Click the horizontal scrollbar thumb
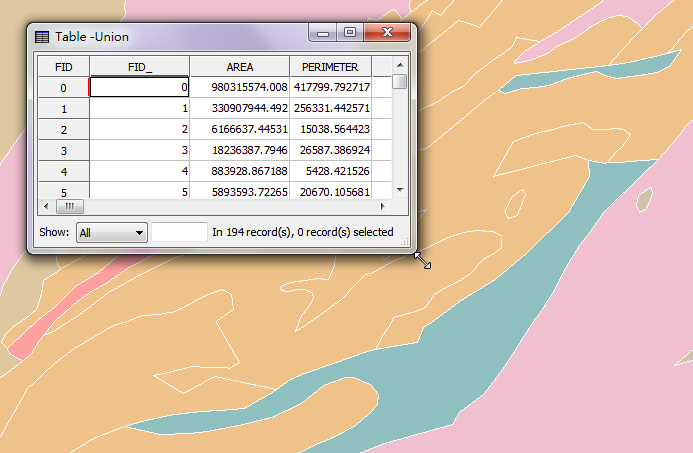693x453 pixels. (70, 206)
